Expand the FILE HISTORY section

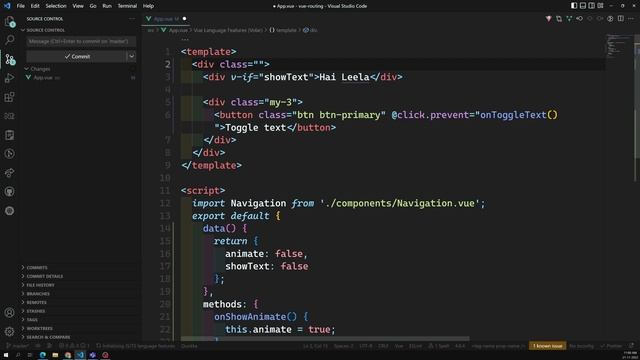pyautogui.click(x=40, y=285)
